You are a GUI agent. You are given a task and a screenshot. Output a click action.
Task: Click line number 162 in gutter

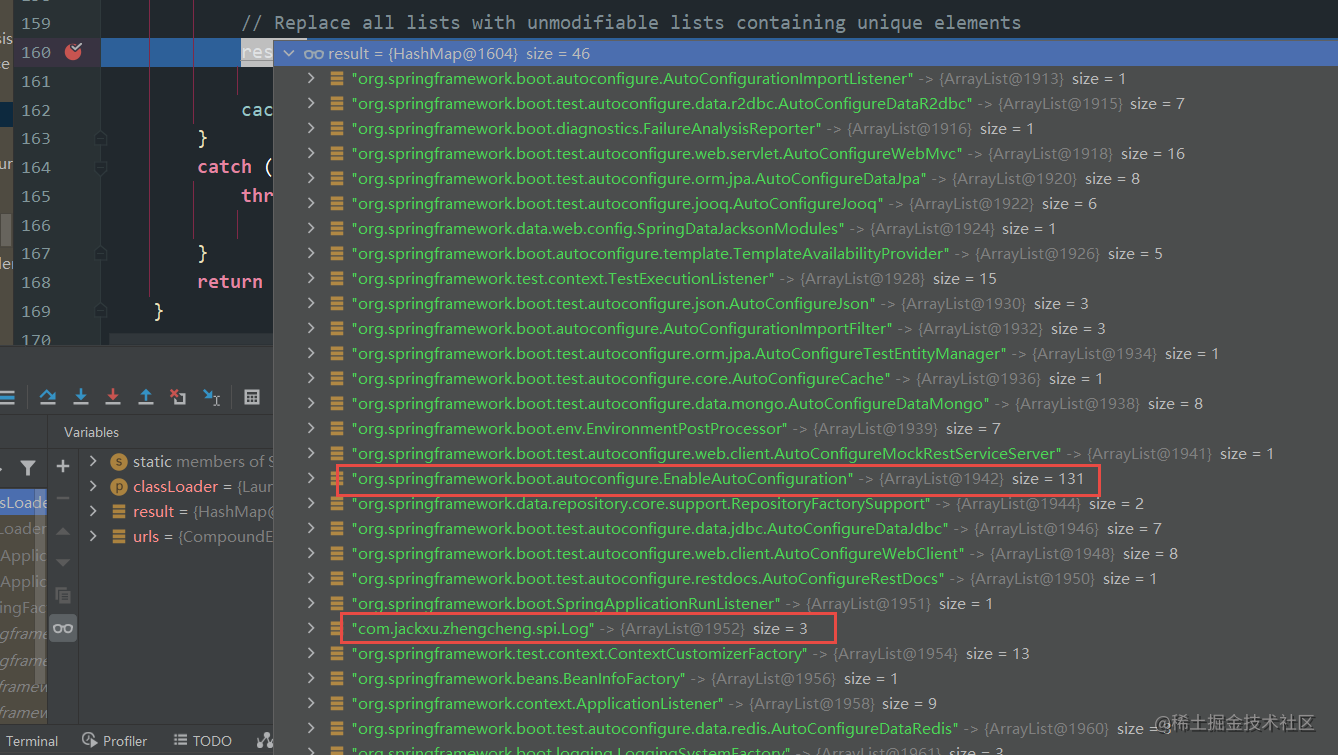tap(35, 110)
